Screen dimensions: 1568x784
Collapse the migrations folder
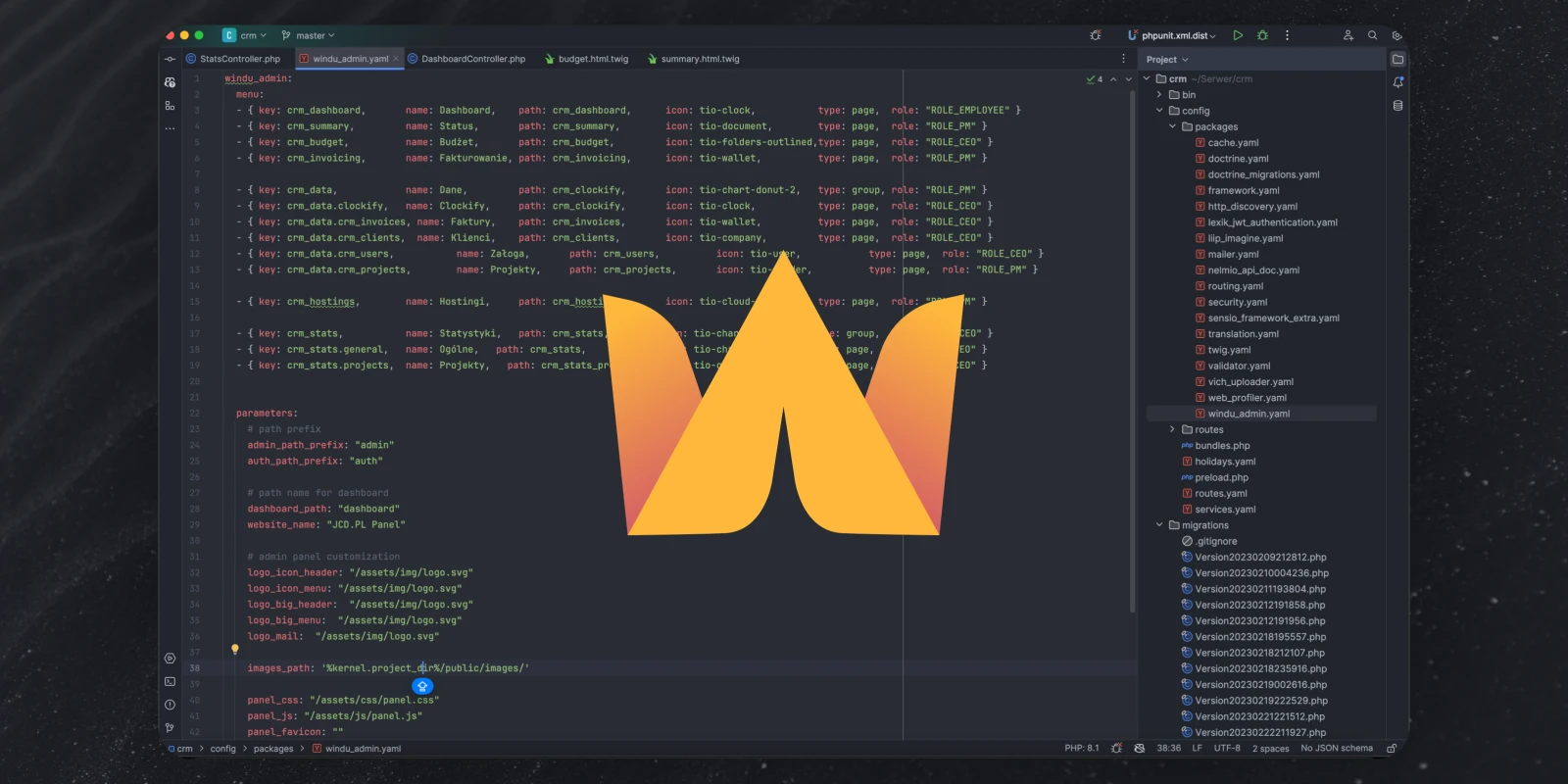coord(1159,525)
